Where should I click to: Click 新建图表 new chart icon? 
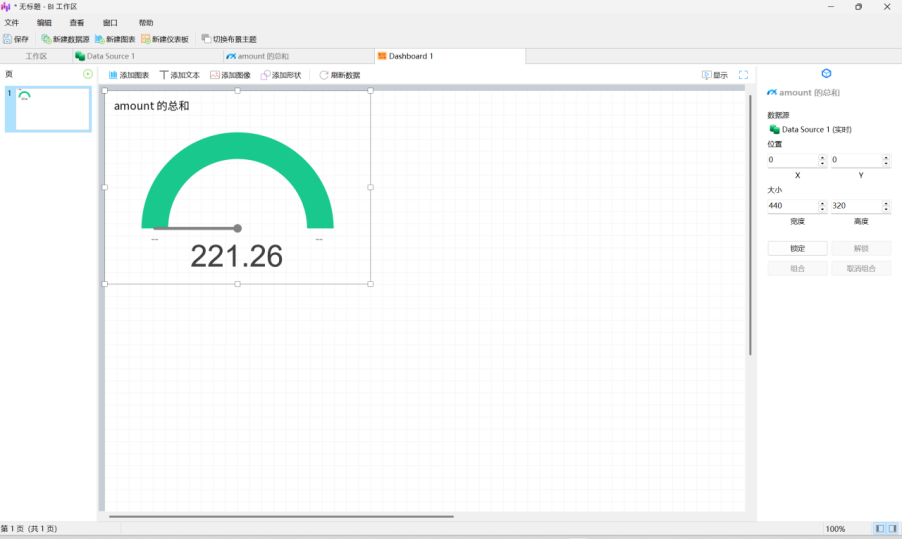(100, 39)
